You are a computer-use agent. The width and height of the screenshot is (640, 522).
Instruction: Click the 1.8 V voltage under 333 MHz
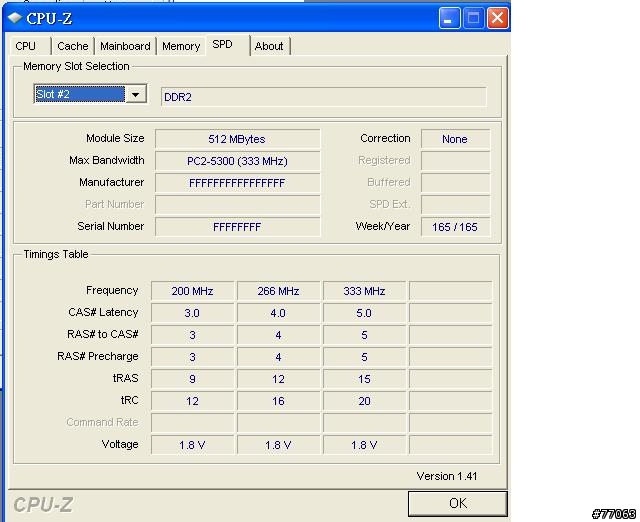pos(364,445)
